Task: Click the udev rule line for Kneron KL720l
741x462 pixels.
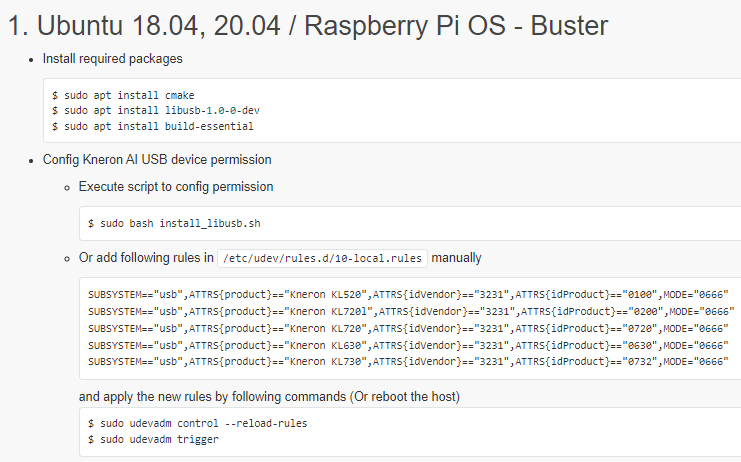Action: [411, 312]
